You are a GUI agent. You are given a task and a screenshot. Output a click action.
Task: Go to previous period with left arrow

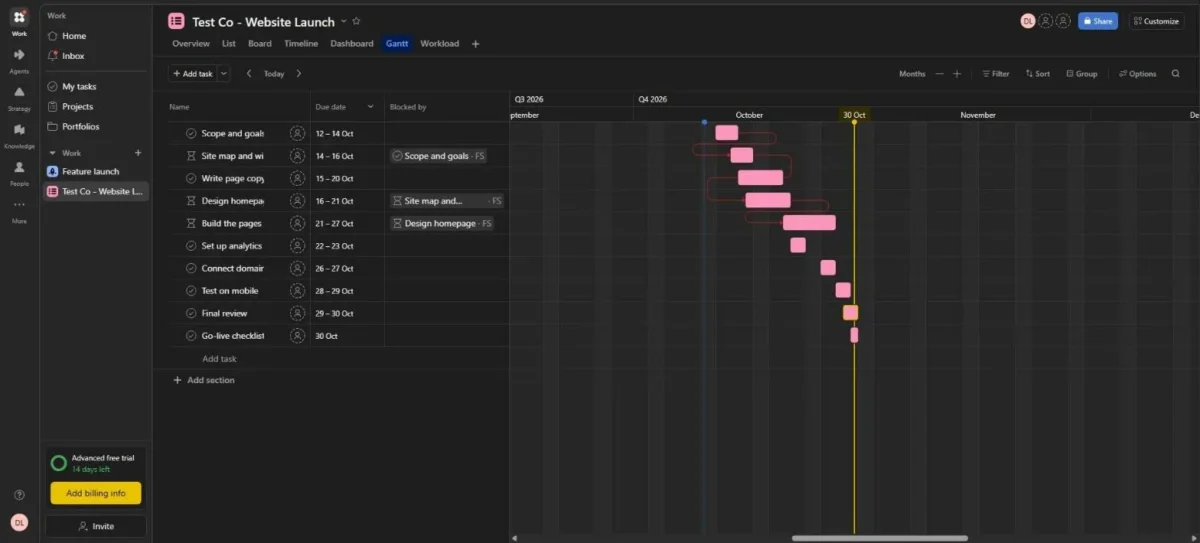click(249, 73)
